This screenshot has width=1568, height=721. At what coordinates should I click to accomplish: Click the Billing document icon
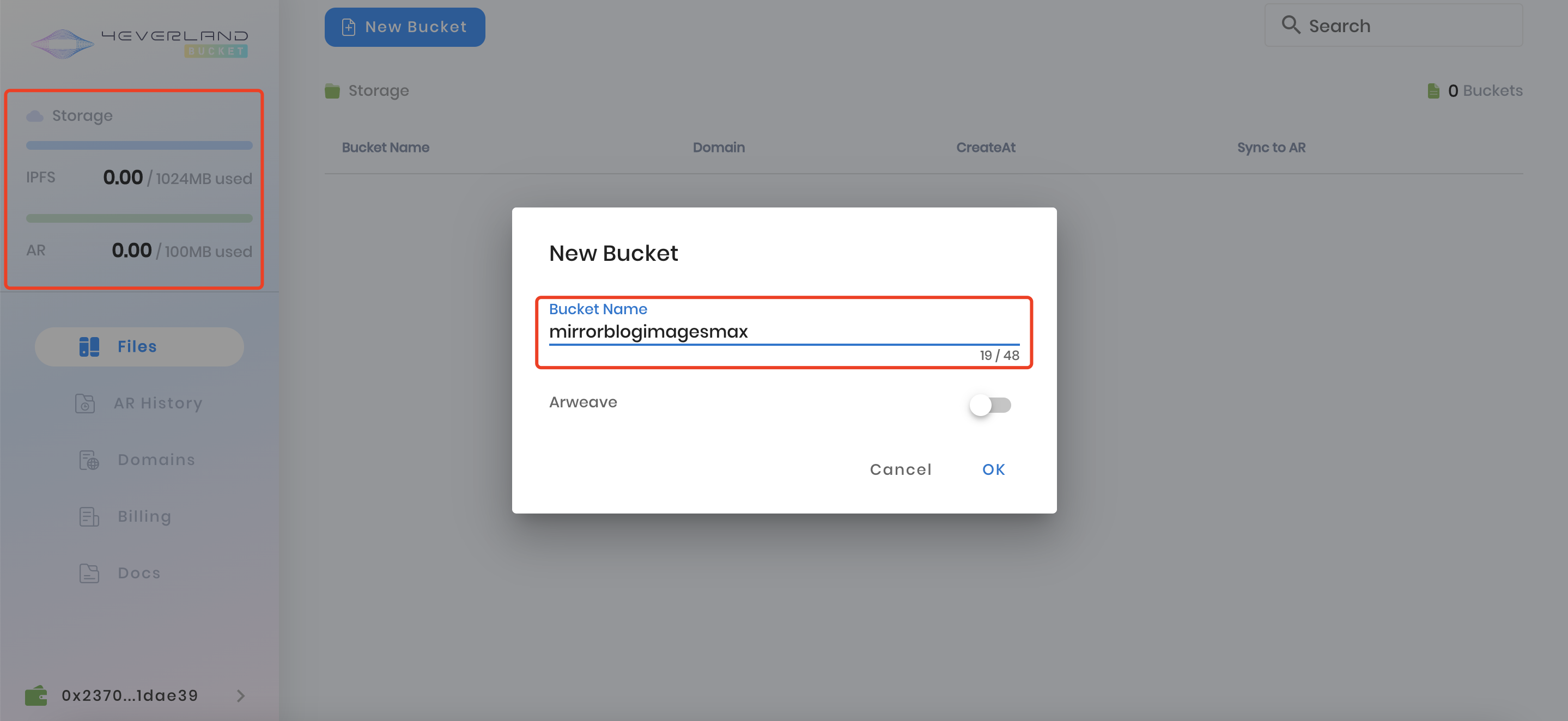coord(89,517)
